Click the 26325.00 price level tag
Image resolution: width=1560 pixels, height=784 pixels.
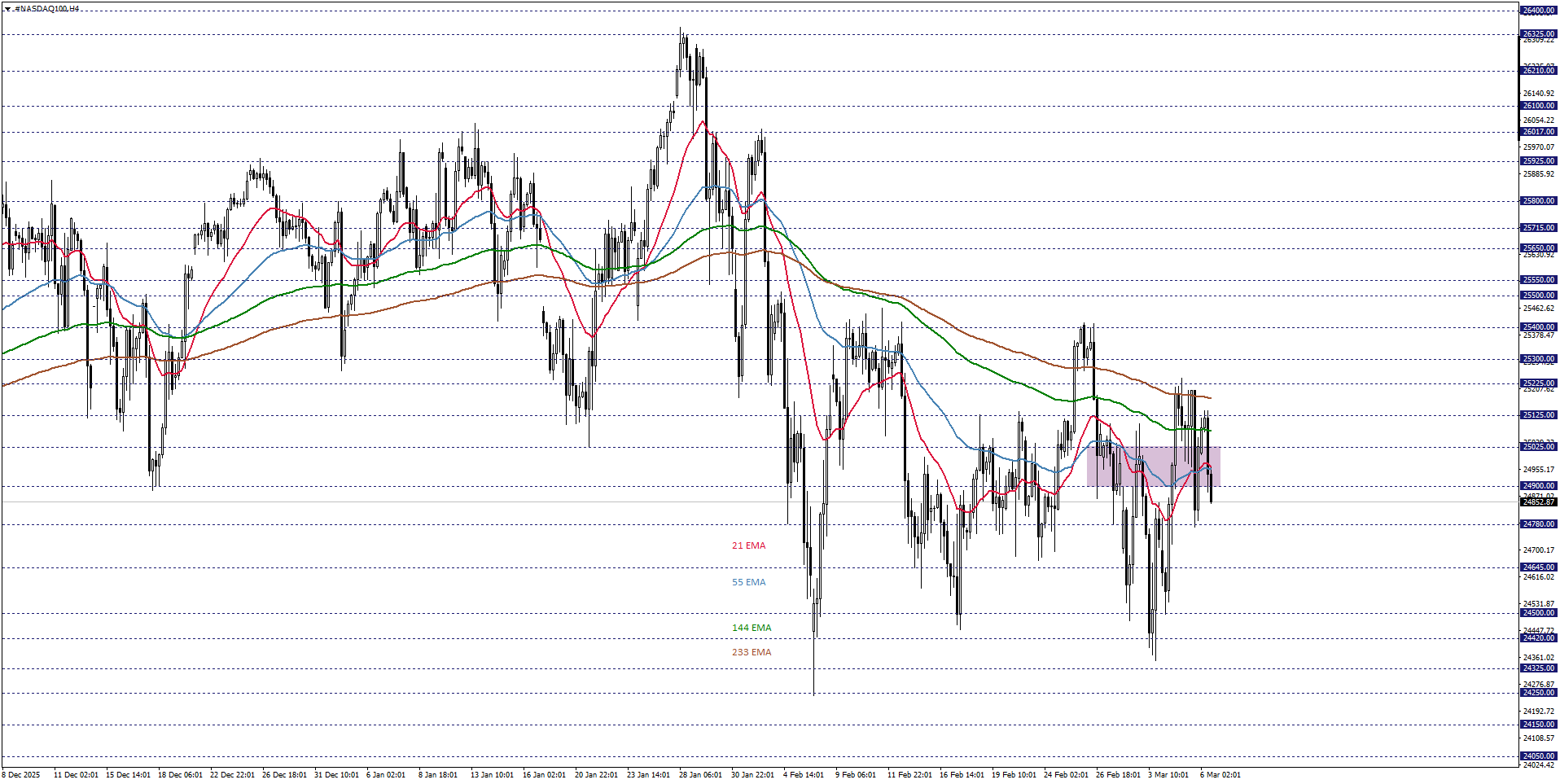point(1538,33)
